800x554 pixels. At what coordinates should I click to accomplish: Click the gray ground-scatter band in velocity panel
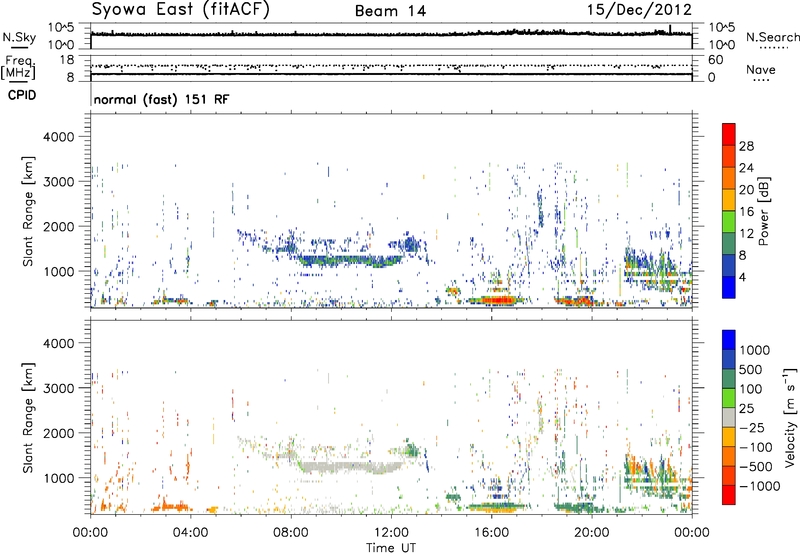pos(349,467)
